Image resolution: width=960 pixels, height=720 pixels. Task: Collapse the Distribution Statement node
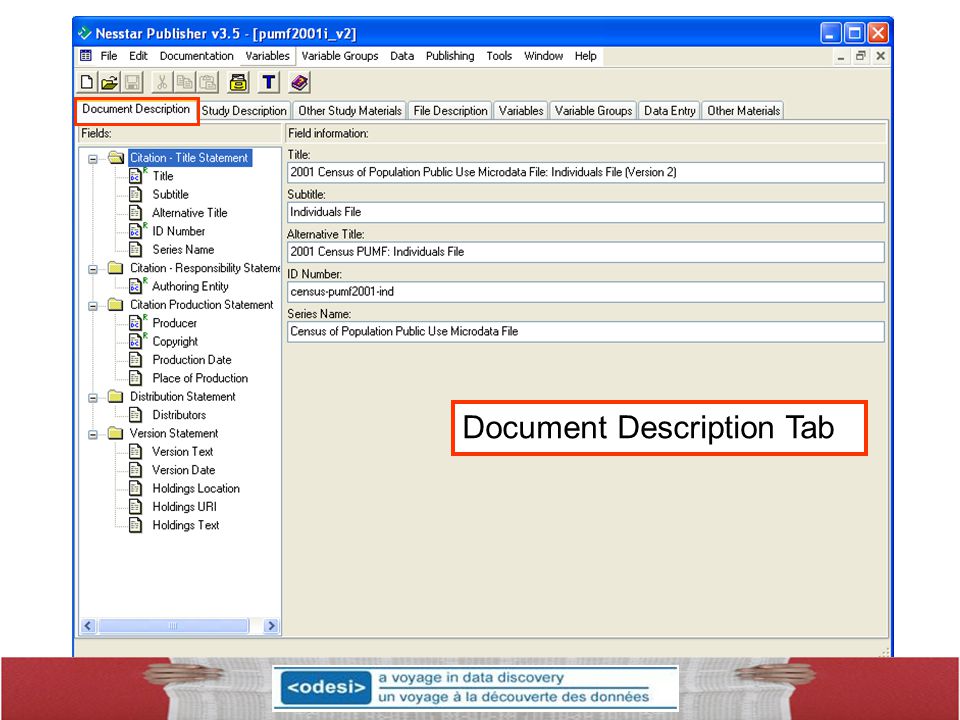(92, 398)
